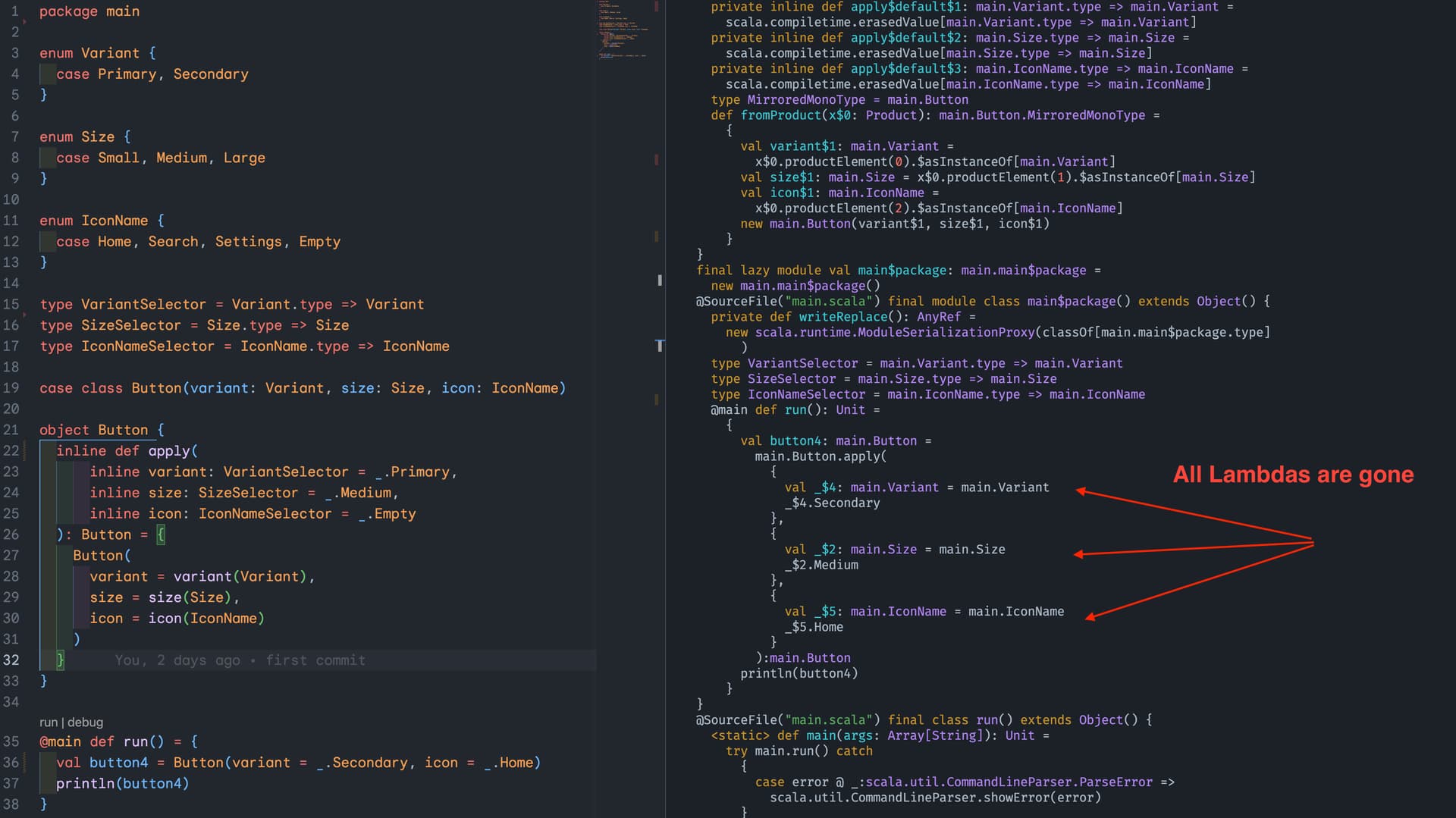
Task: Click the red 'All Lambdas are gone' annotation
Action: pos(1293,475)
